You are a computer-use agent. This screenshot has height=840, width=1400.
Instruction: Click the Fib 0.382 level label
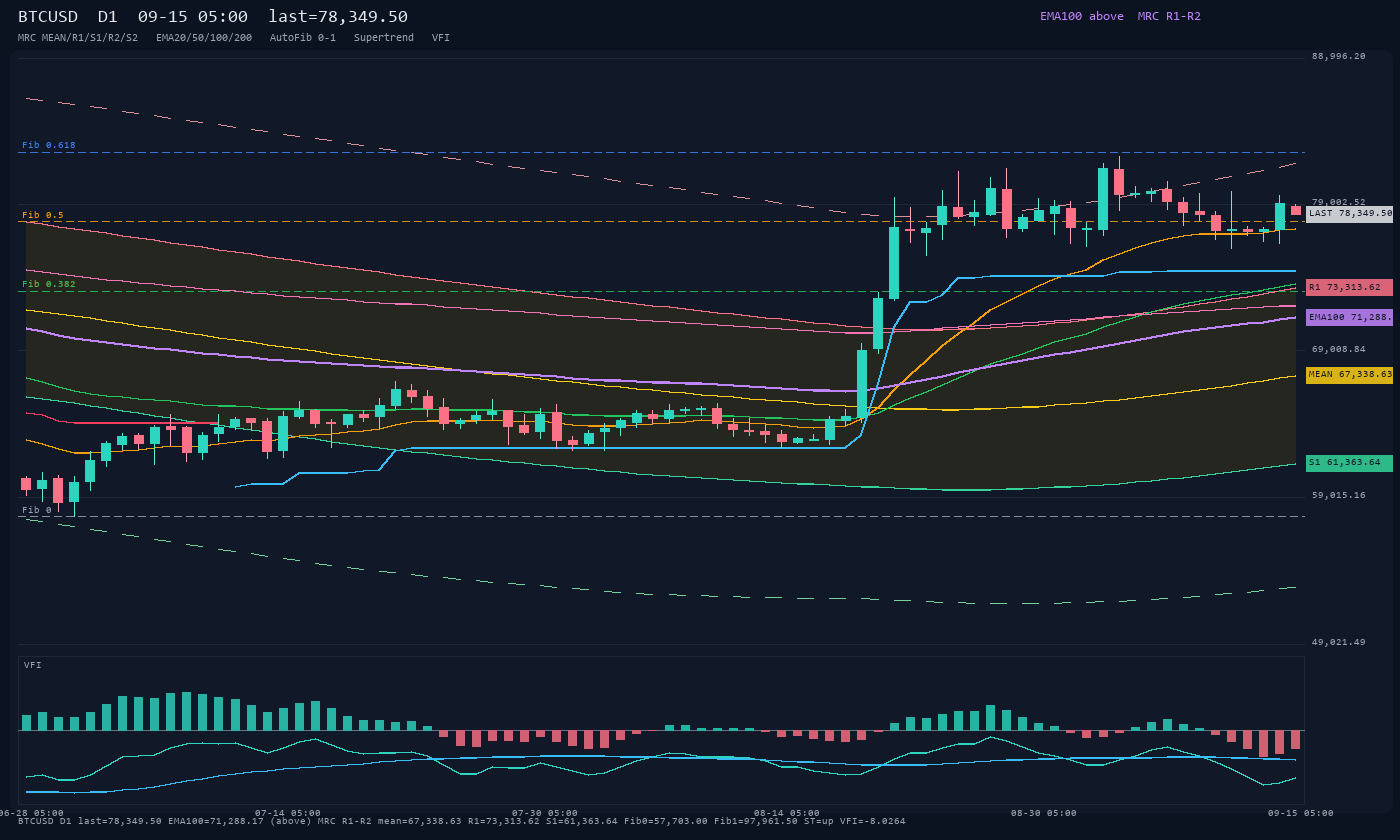pyautogui.click(x=49, y=284)
